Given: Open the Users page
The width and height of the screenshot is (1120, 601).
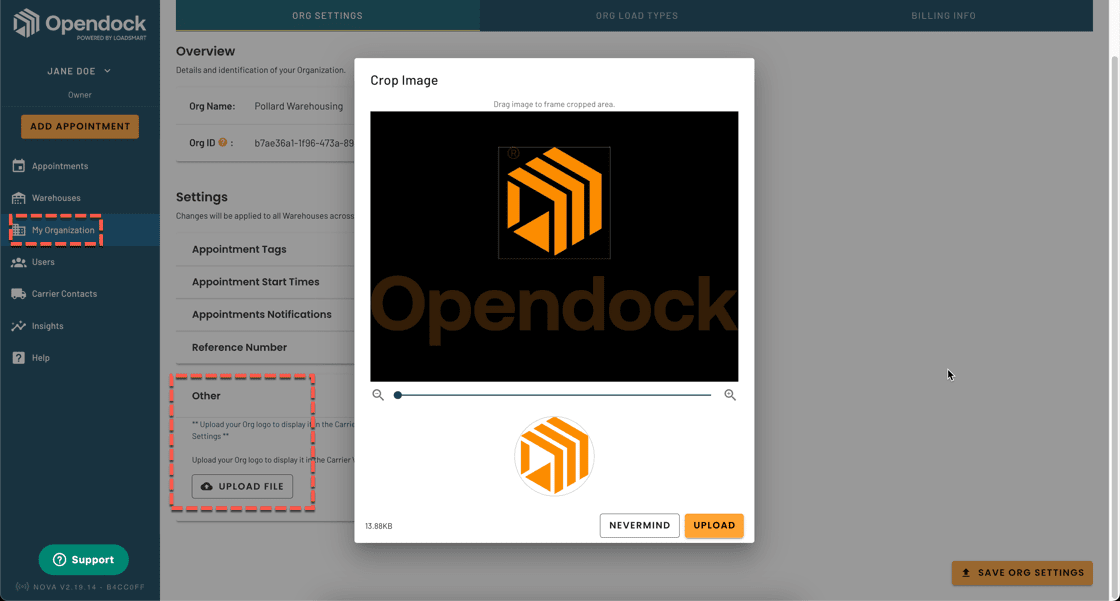Looking at the screenshot, I should 43,262.
